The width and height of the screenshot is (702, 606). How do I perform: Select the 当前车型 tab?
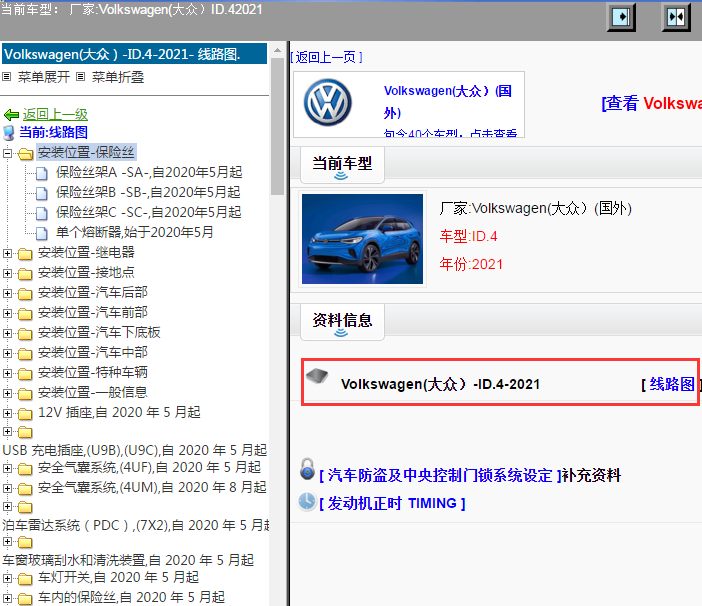click(342, 165)
